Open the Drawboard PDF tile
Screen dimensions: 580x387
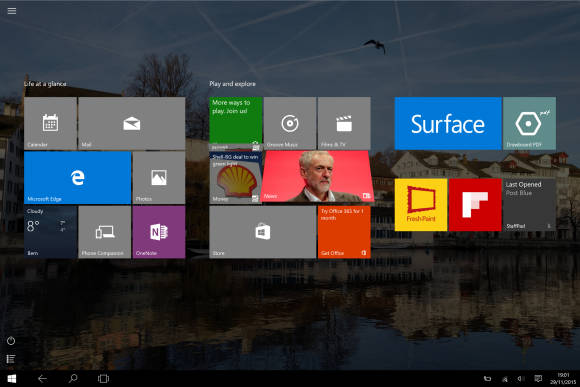529,123
